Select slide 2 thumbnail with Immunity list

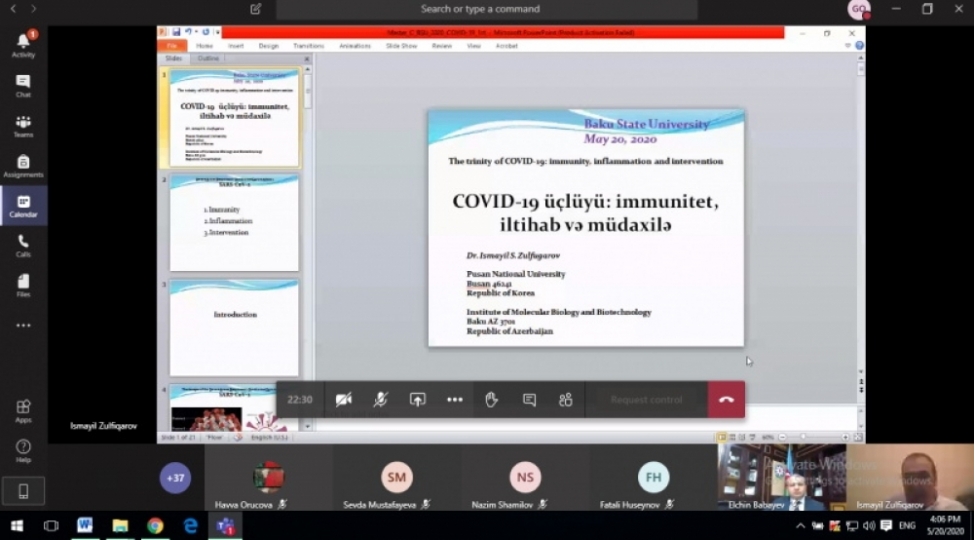234,223
